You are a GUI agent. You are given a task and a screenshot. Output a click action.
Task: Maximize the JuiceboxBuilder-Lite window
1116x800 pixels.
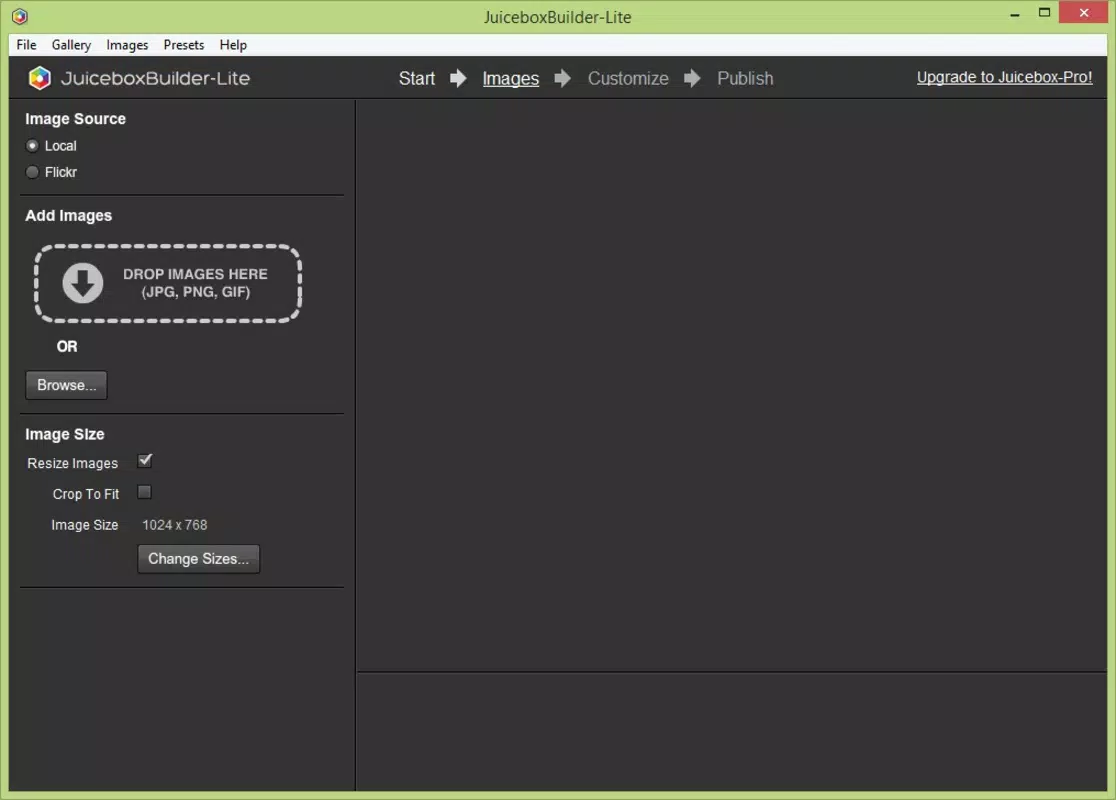[x=1044, y=13]
